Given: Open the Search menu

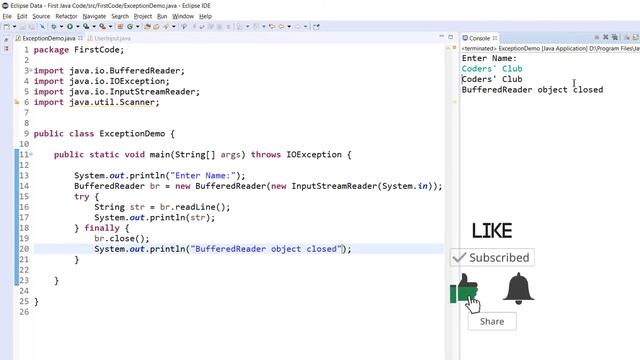Looking at the screenshot, I should point(120,16).
